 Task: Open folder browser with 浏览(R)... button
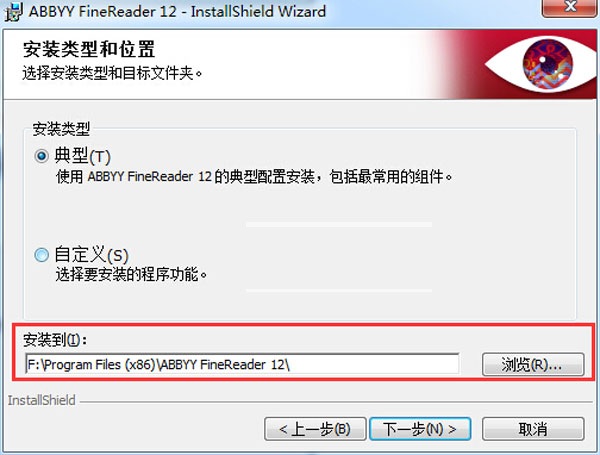(533, 364)
